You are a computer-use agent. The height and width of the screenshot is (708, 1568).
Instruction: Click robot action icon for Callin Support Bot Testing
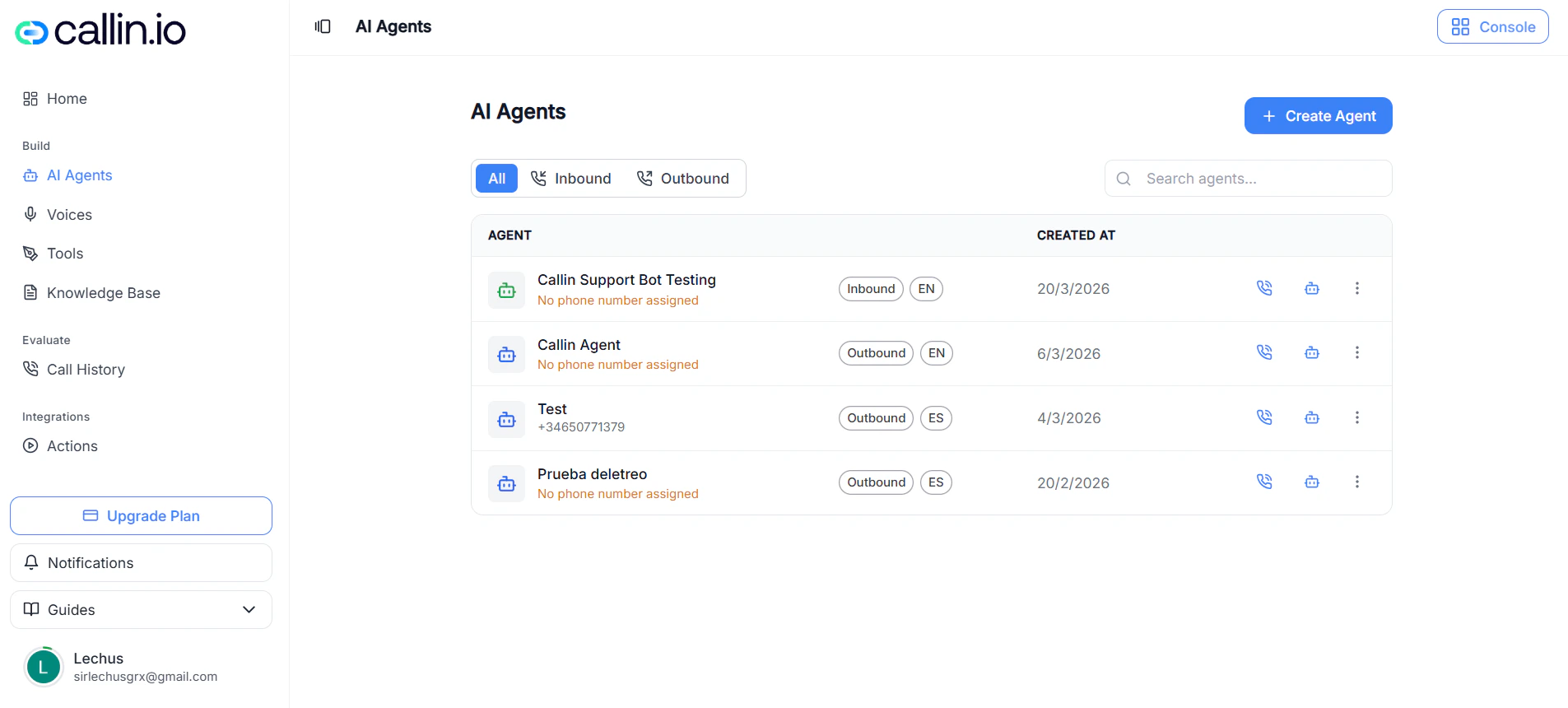click(1312, 288)
